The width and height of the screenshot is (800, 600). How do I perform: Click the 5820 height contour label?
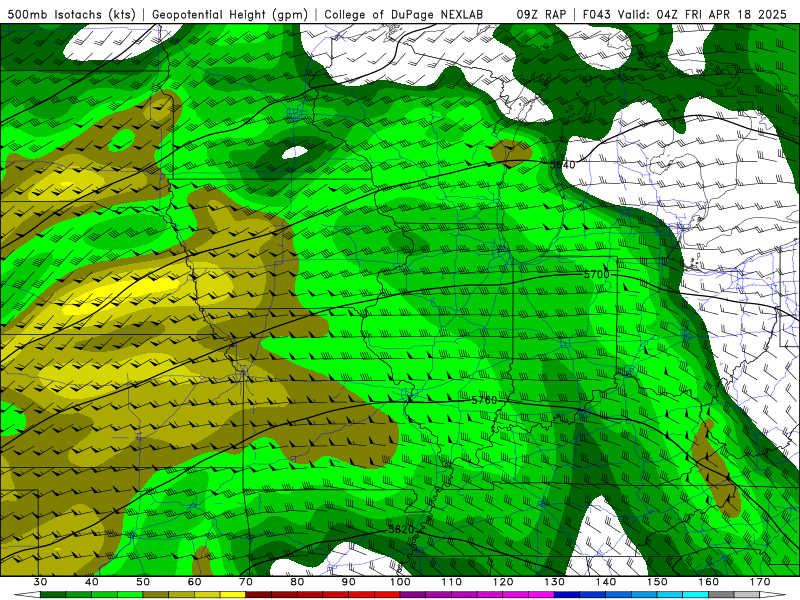pyautogui.click(x=401, y=530)
